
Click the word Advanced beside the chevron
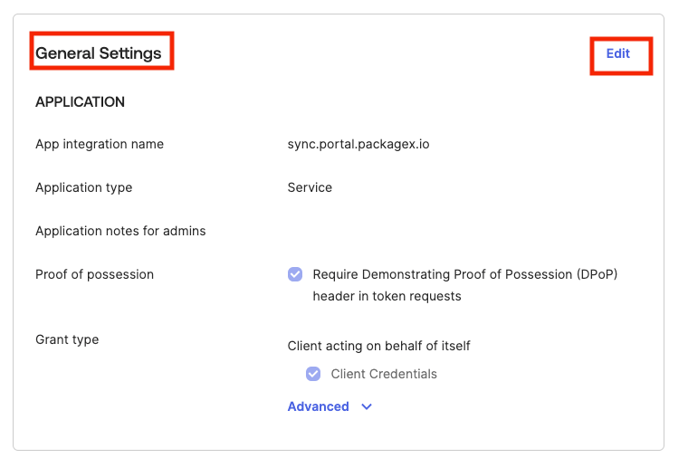pos(318,407)
